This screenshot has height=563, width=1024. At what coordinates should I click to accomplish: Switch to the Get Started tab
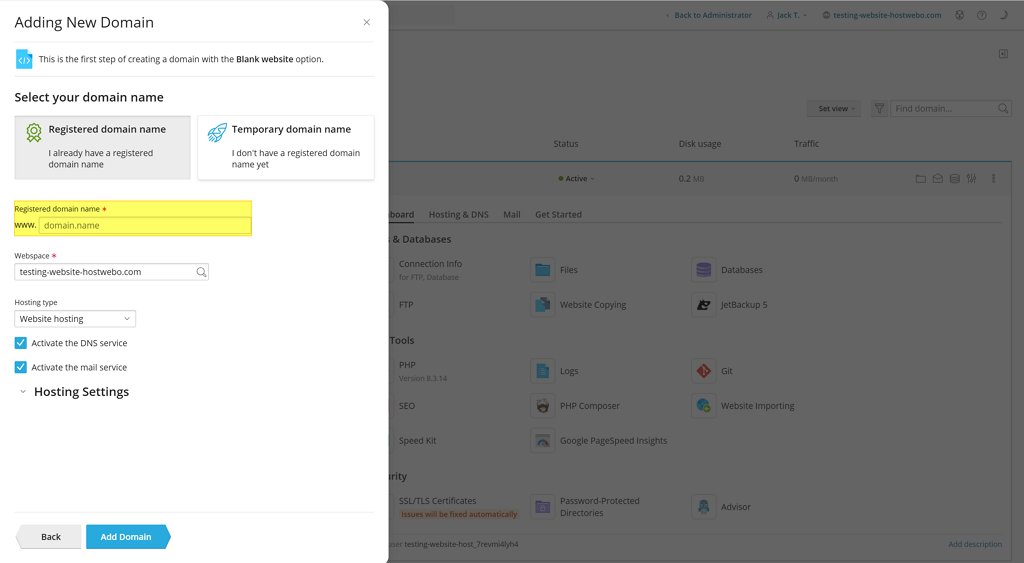pos(558,214)
